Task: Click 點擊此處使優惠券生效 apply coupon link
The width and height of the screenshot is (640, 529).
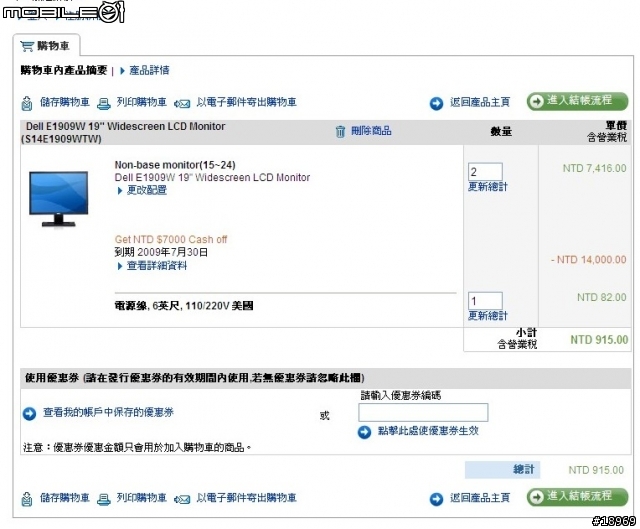Action: pos(428,431)
